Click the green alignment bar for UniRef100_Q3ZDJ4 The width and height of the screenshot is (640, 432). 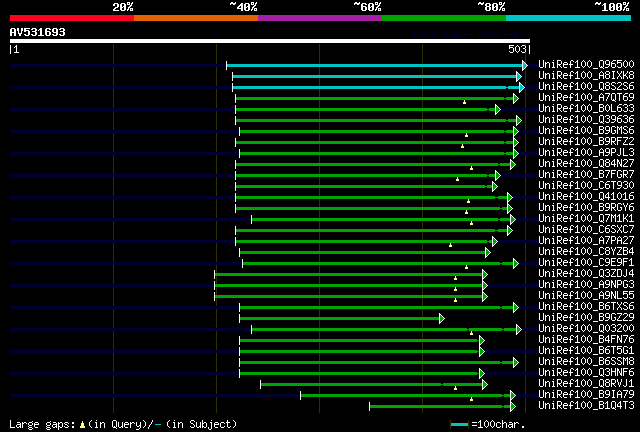[x=348, y=274]
